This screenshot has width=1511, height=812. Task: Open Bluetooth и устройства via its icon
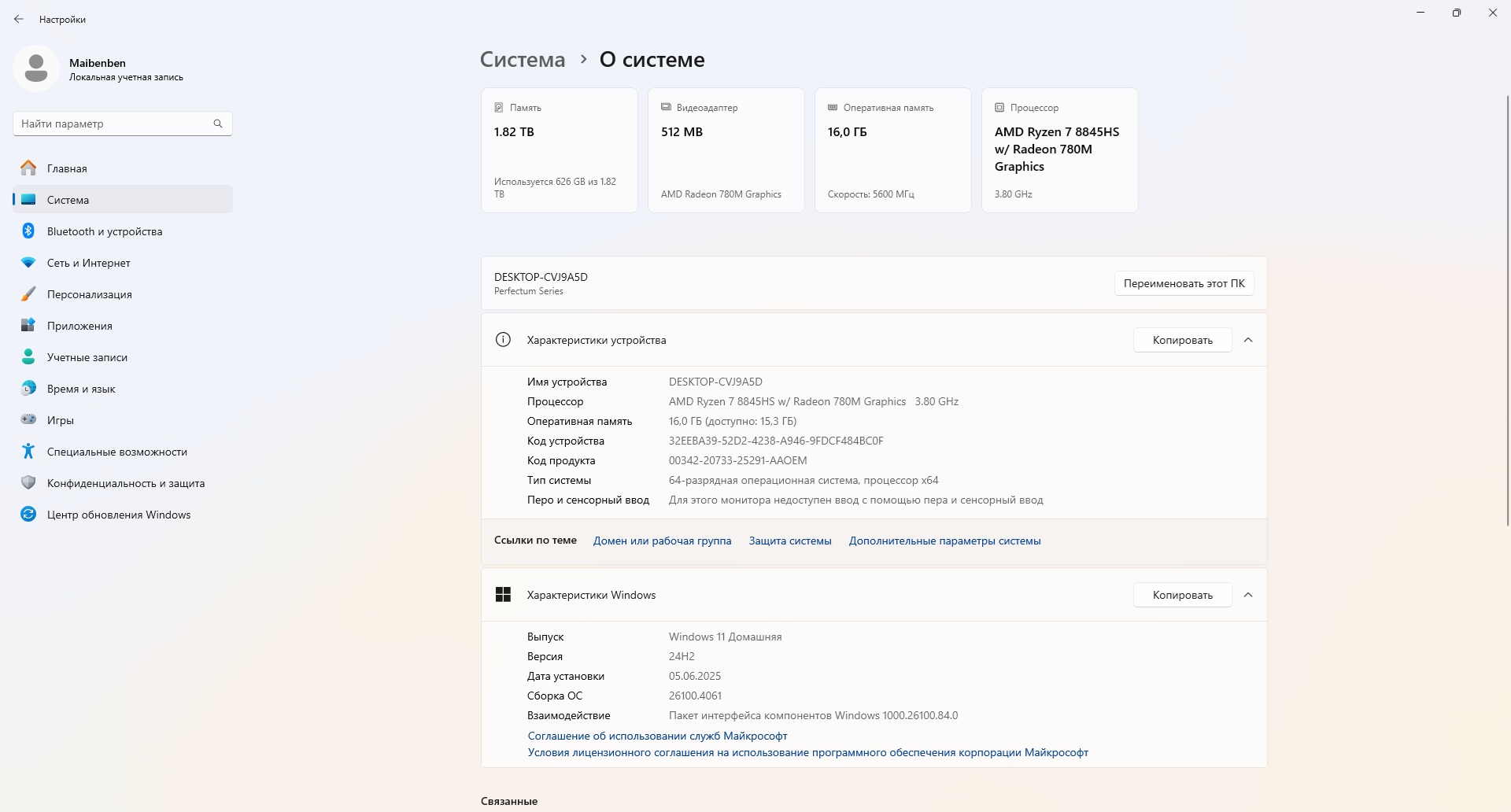click(x=28, y=231)
